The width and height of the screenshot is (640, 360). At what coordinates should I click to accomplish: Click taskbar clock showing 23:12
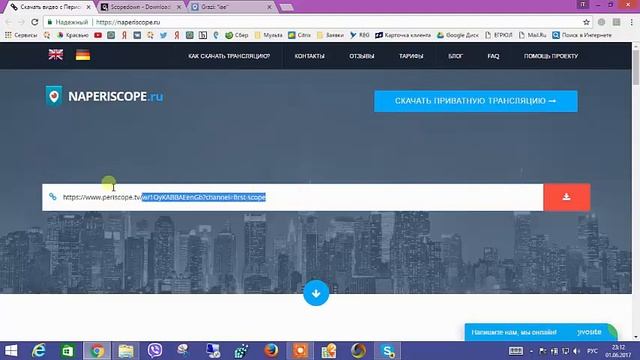point(618,351)
